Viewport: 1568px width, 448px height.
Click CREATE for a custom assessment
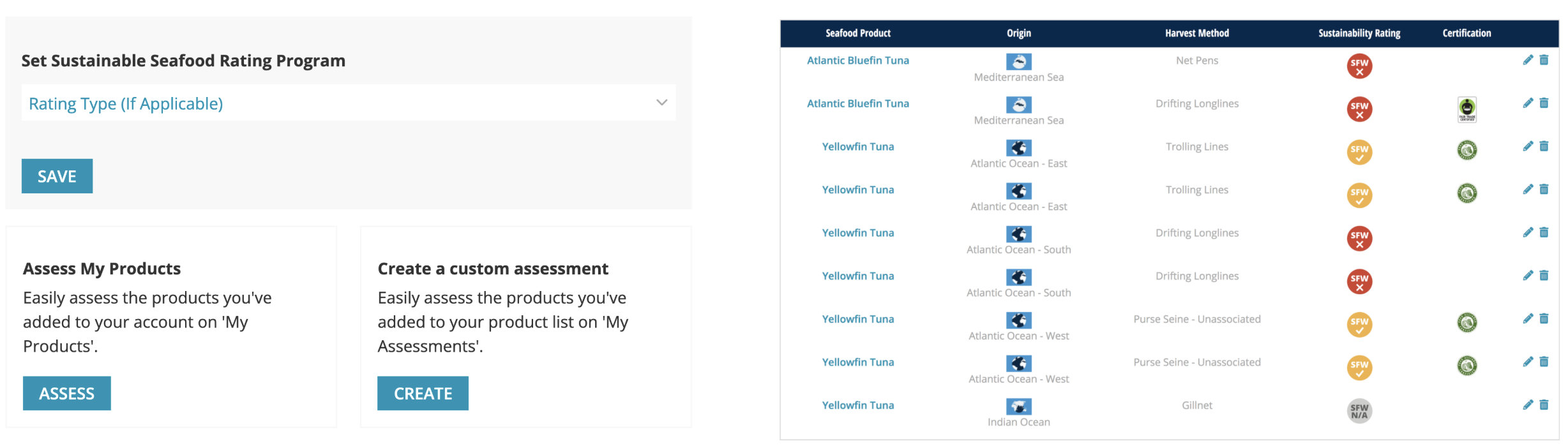click(x=423, y=393)
